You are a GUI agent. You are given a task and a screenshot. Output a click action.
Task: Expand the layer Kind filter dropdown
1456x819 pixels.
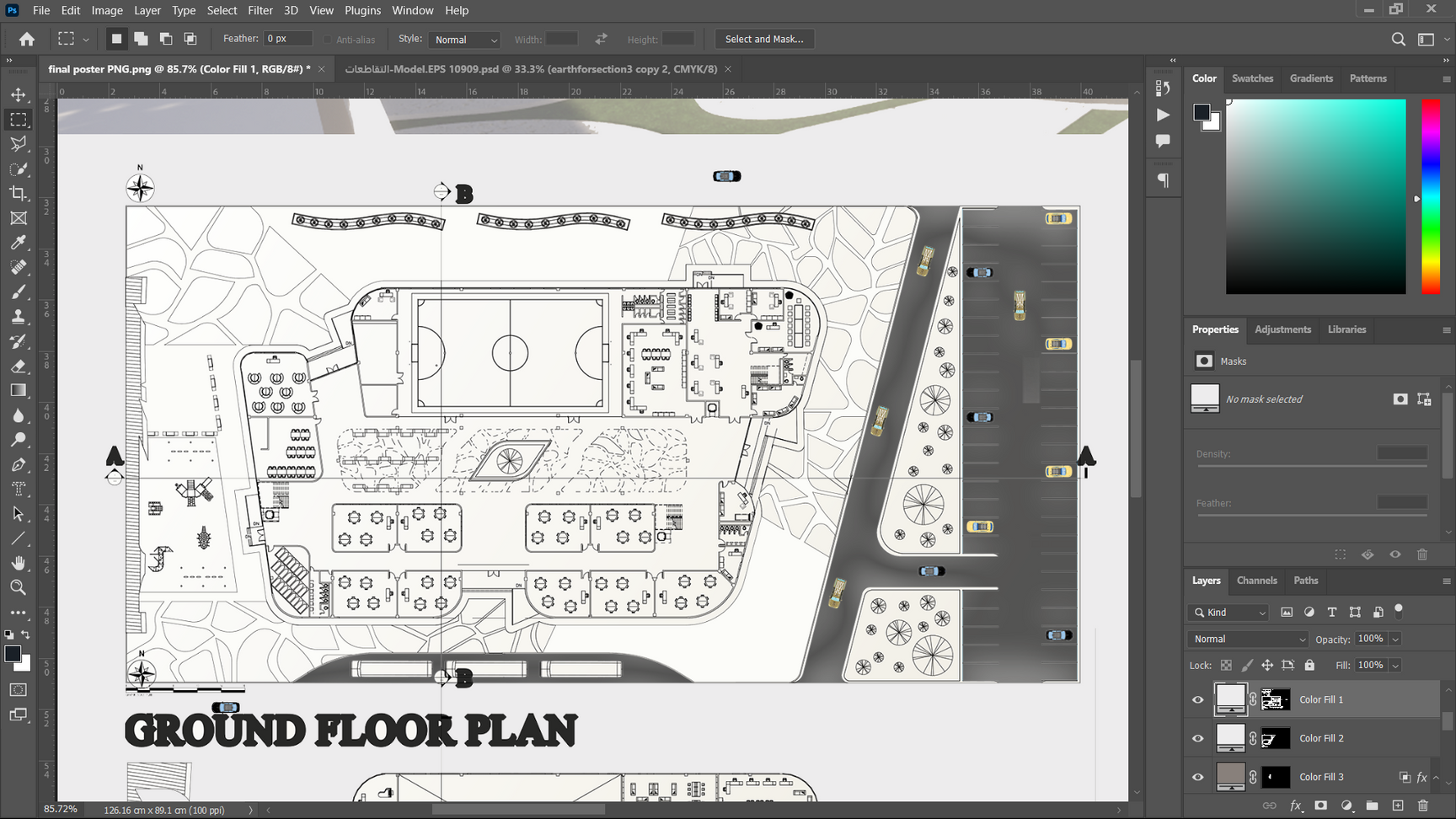[x=1229, y=613]
